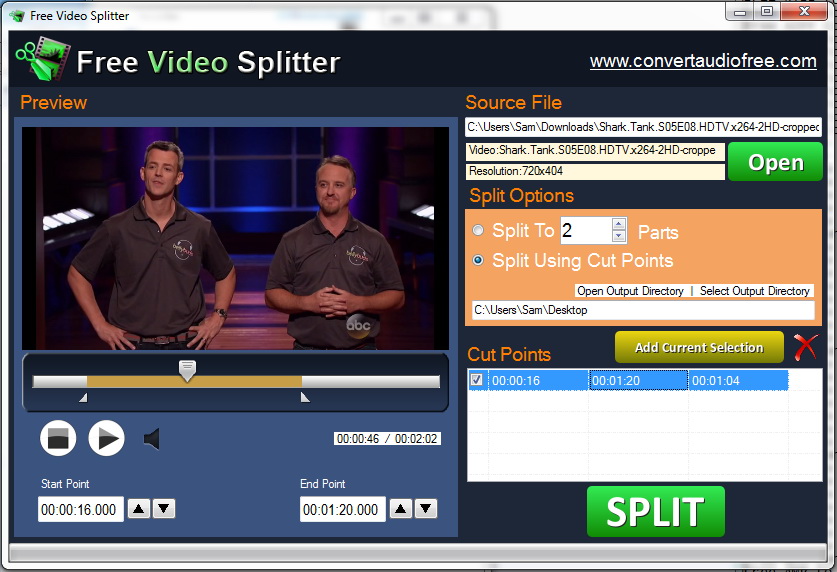Click the End Point time field
The width and height of the screenshot is (837, 572).
(x=343, y=509)
